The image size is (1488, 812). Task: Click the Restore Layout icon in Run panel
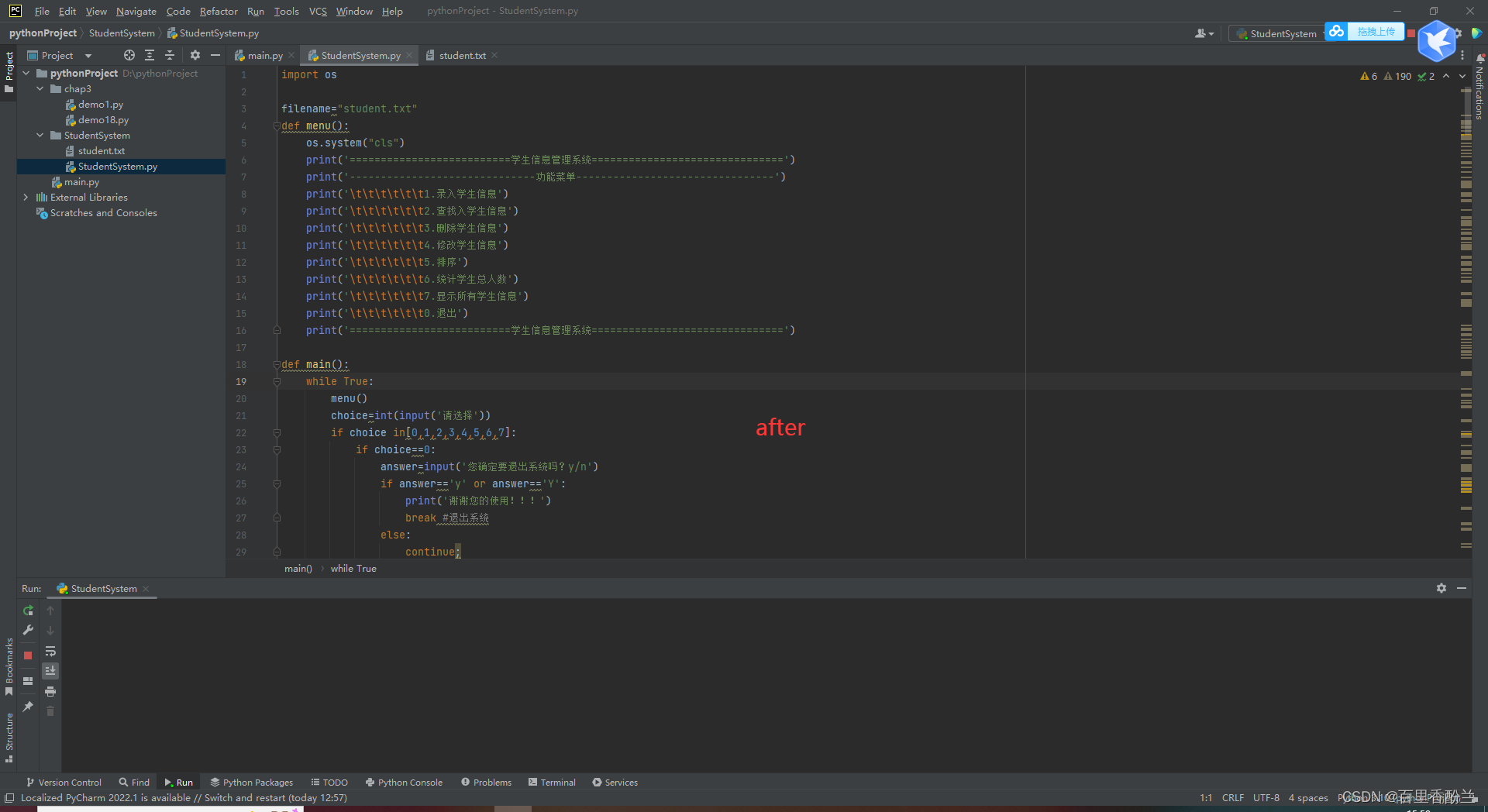click(x=28, y=681)
